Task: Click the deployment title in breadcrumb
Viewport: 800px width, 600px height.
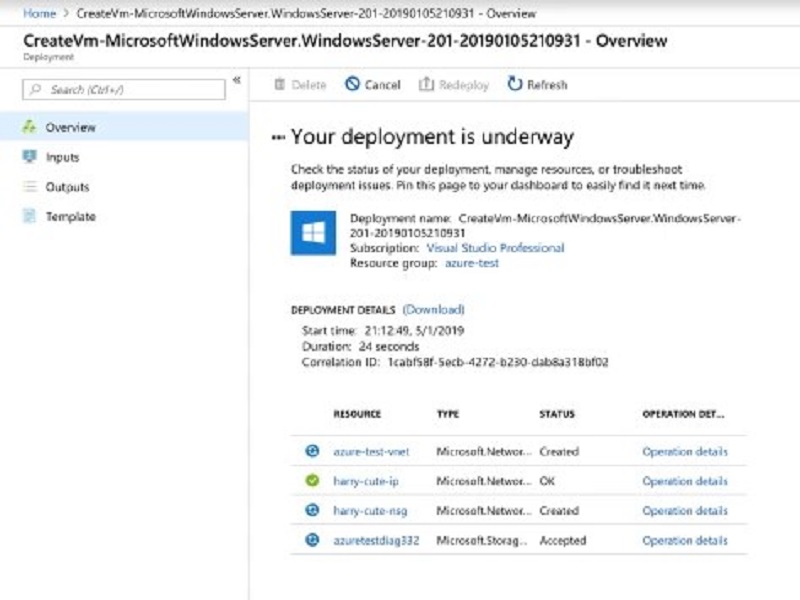Action: click(306, 13)
